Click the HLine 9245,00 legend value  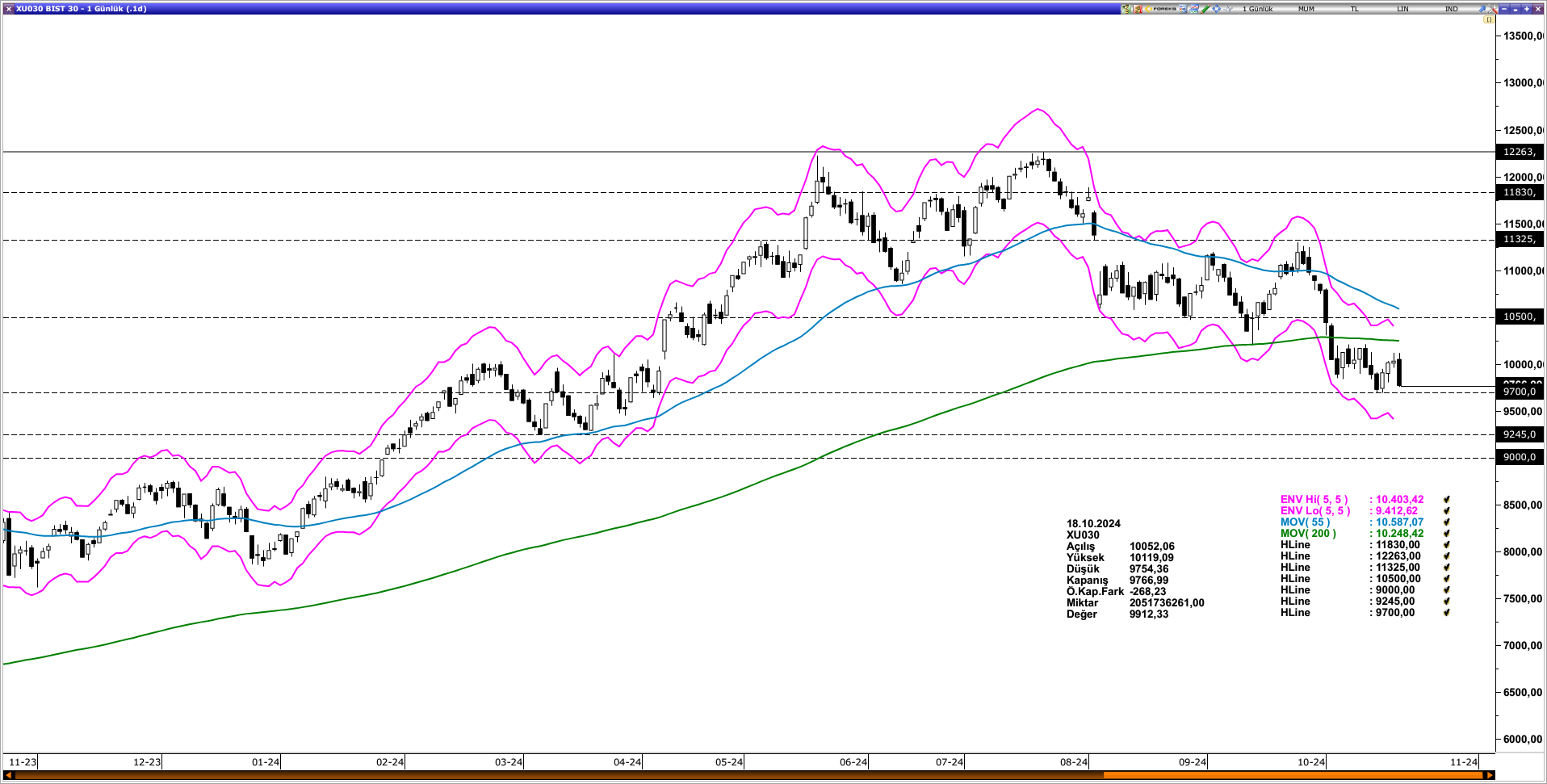(1395, 602)
